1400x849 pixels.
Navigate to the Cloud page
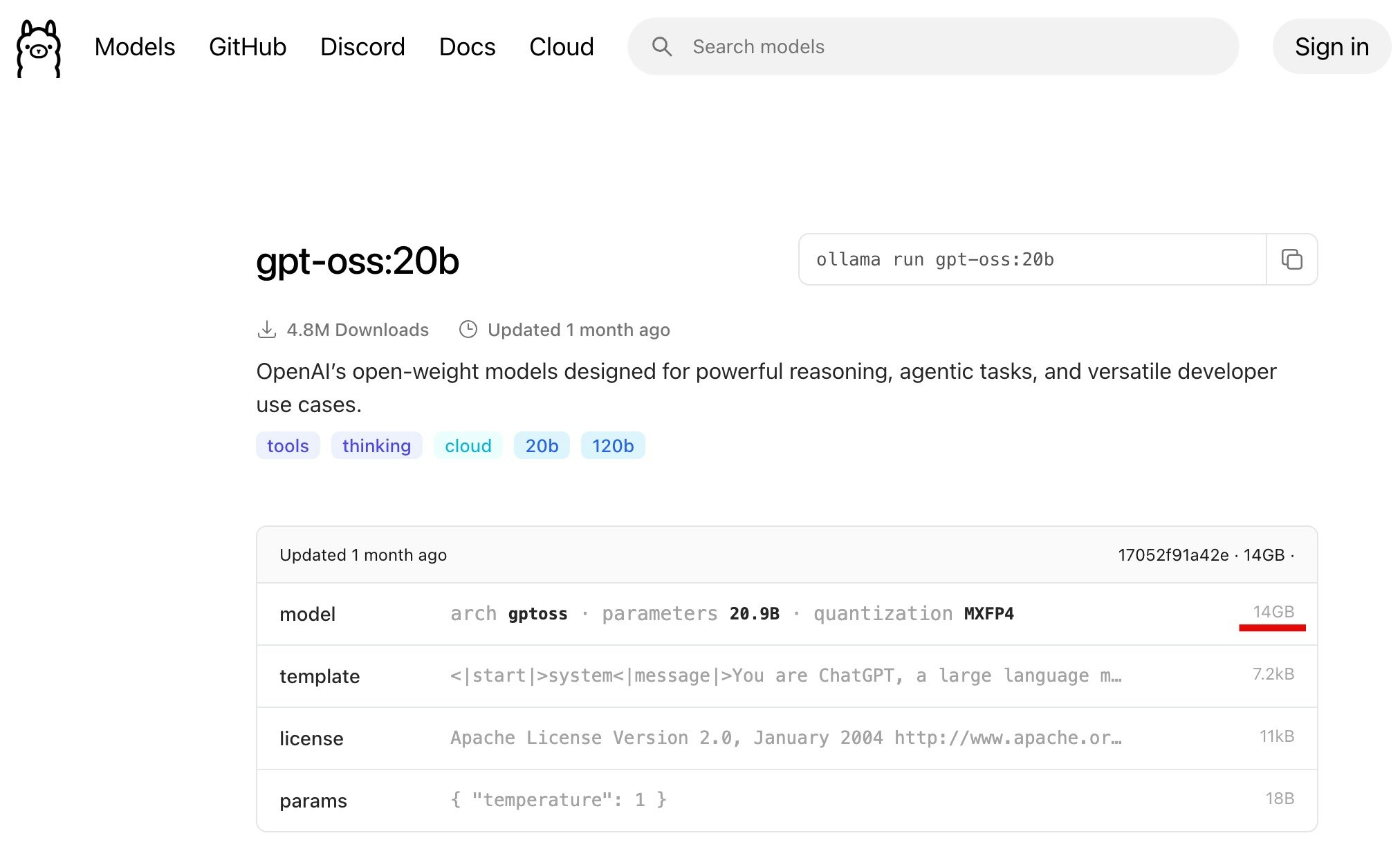pyautogui.click(x=561, y=47)
